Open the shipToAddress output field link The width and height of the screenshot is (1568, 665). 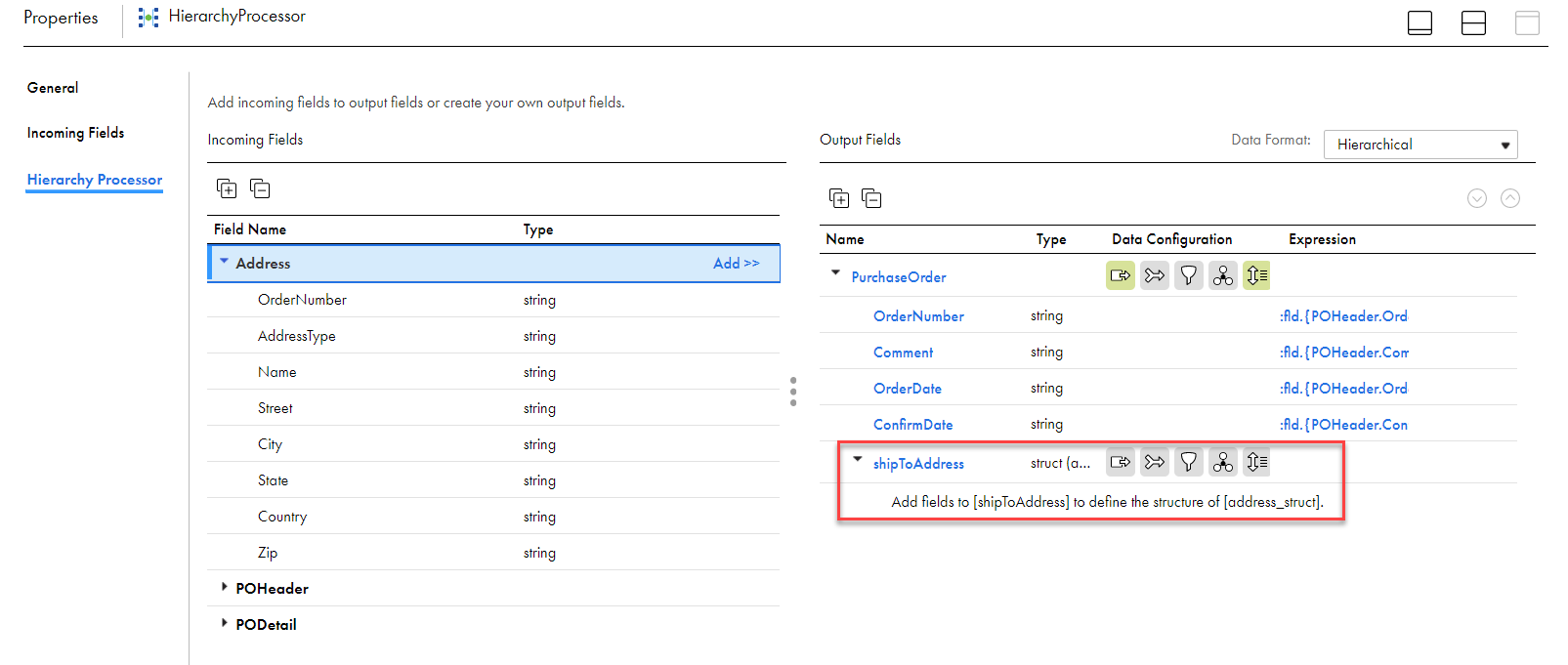918,464
